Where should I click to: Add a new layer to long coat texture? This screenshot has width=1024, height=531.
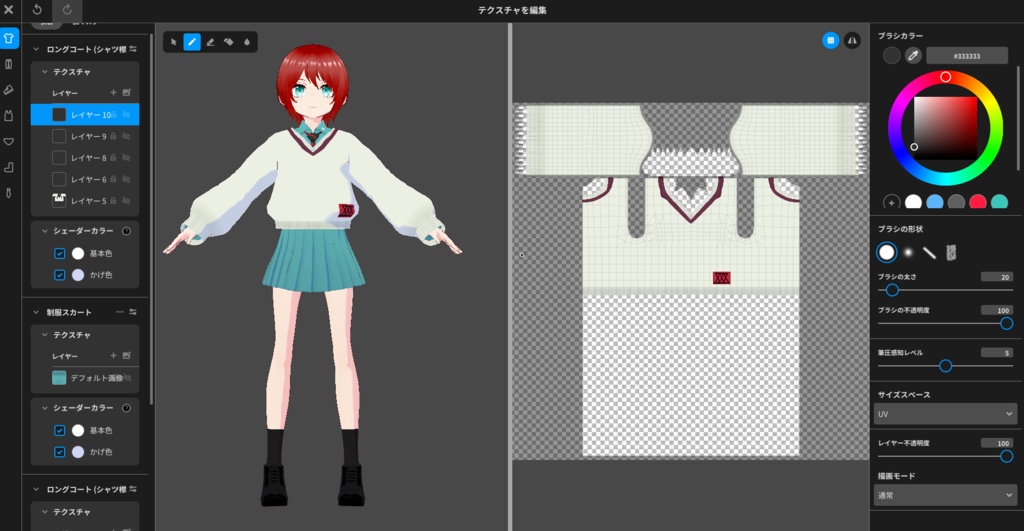coord(113,93)
